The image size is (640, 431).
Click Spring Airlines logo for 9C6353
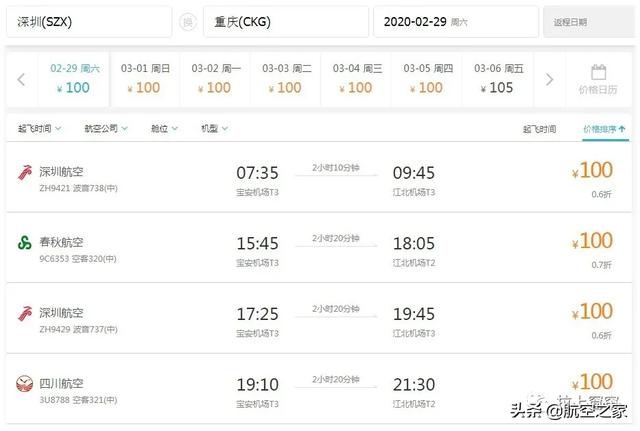click(x=24, y=242)
